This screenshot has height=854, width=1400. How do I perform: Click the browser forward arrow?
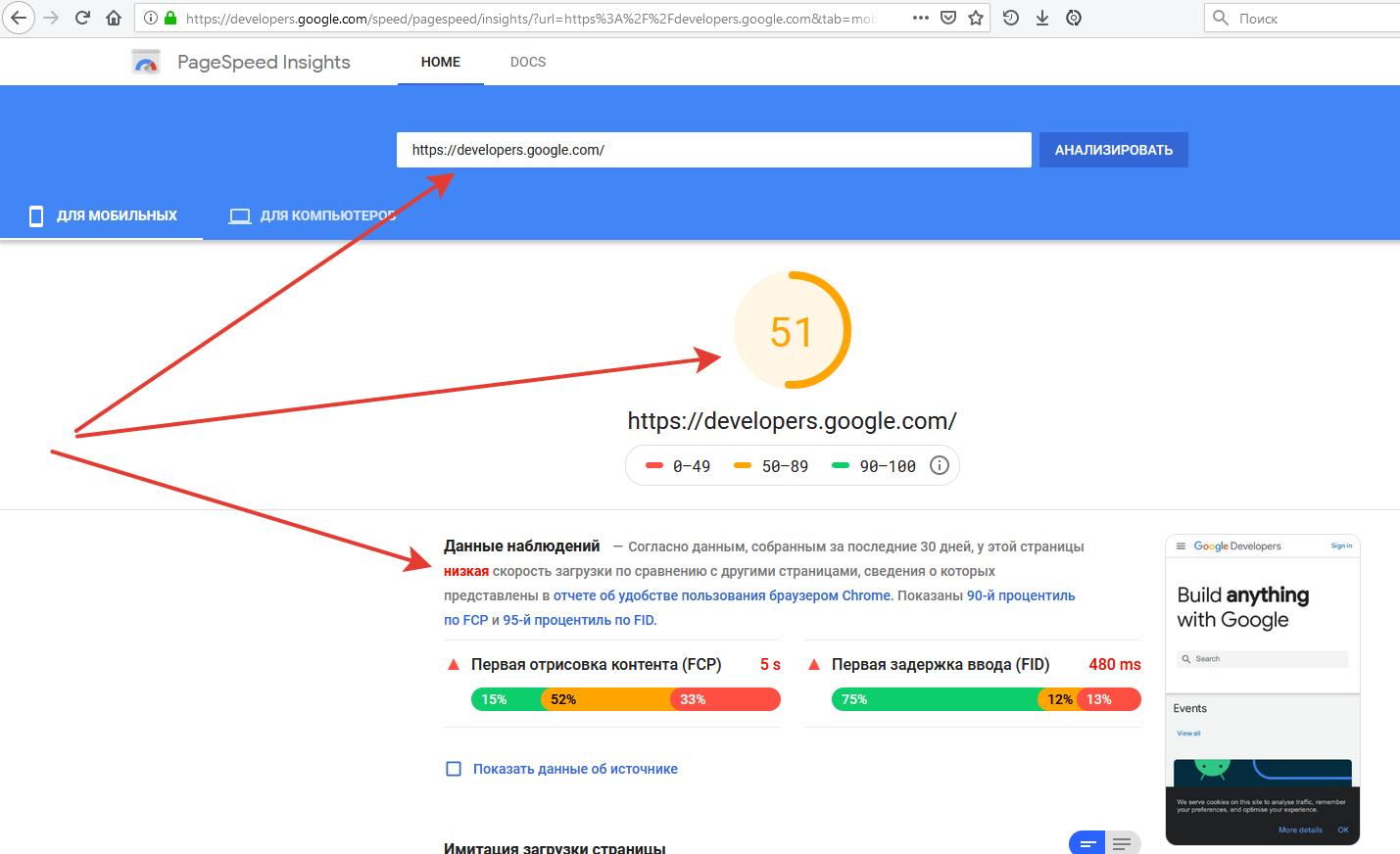51,18
